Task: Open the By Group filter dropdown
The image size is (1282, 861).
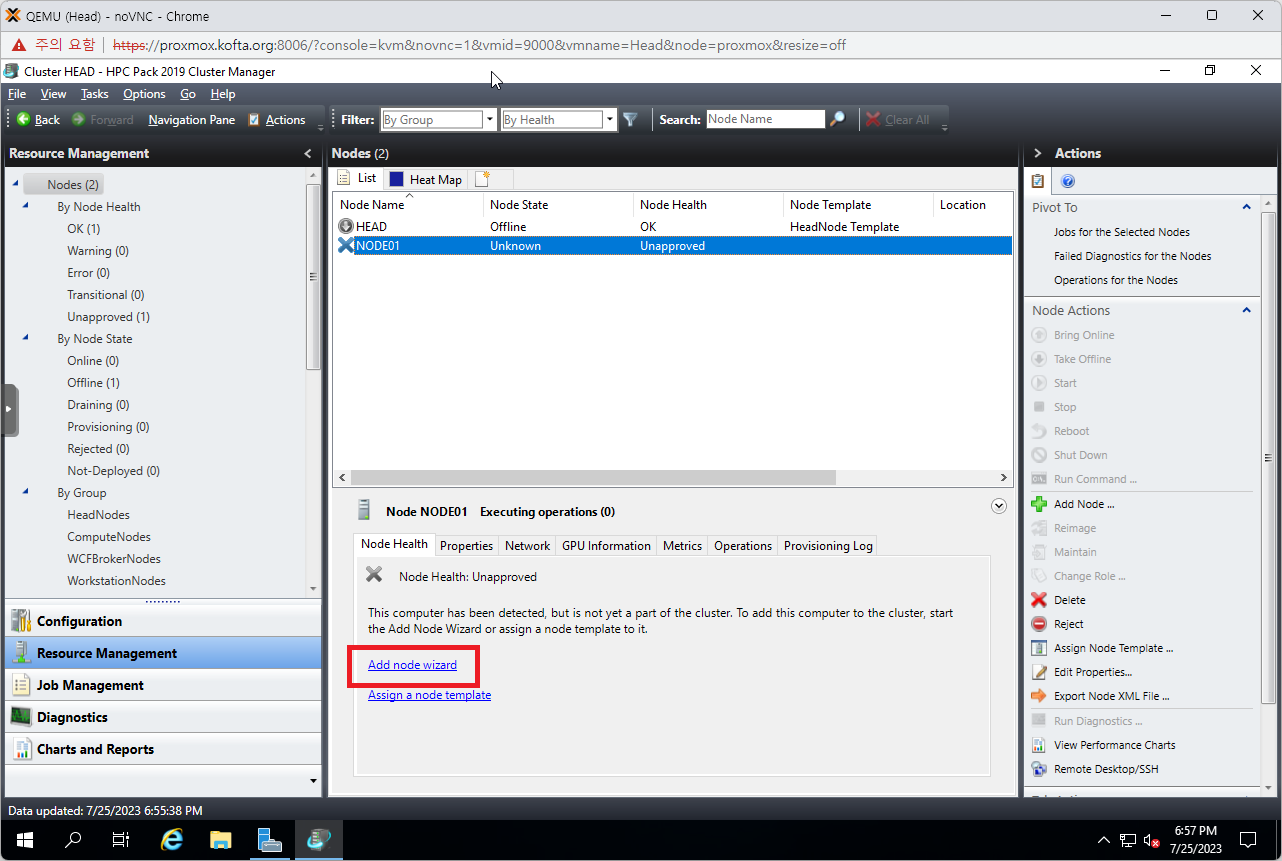Action: [x=489, y=120]
